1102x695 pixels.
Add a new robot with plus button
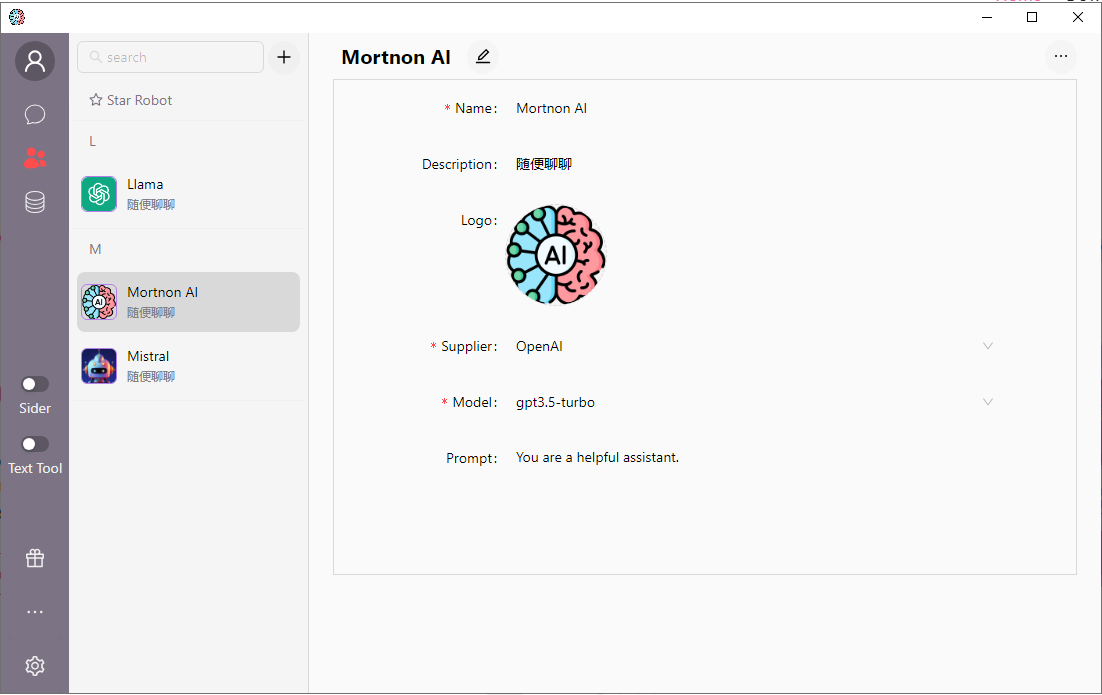tap(284, 57)
